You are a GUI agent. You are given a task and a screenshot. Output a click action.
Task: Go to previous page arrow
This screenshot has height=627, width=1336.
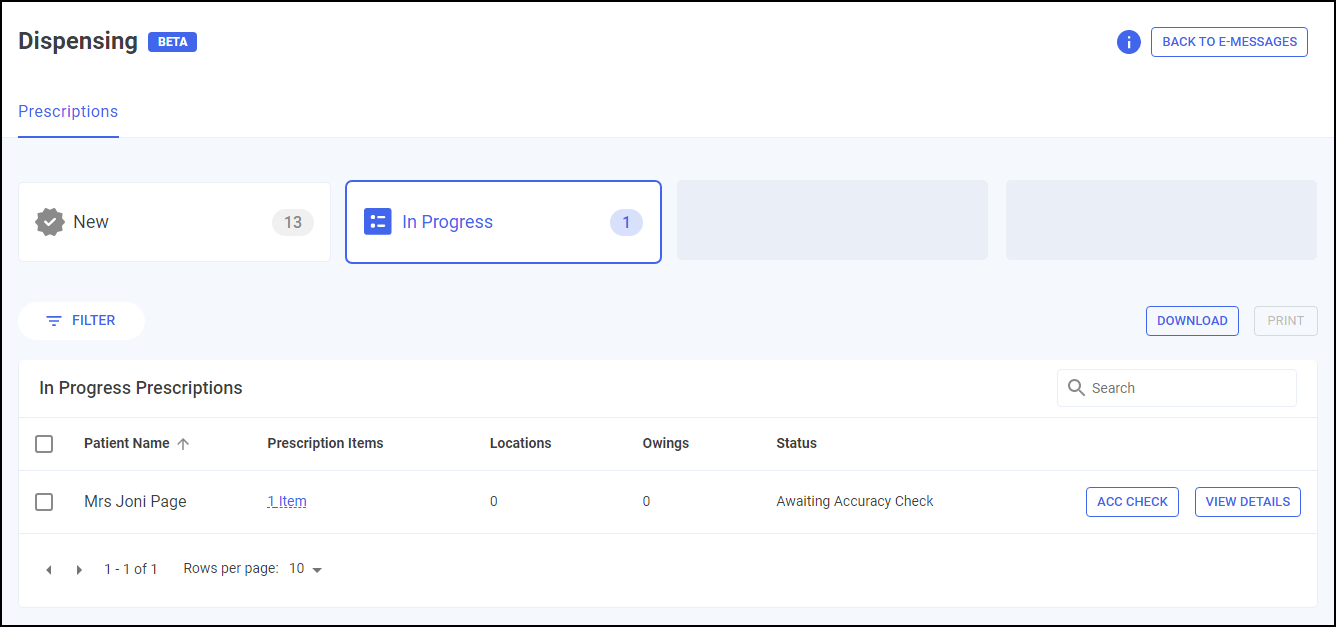(48, 570)
